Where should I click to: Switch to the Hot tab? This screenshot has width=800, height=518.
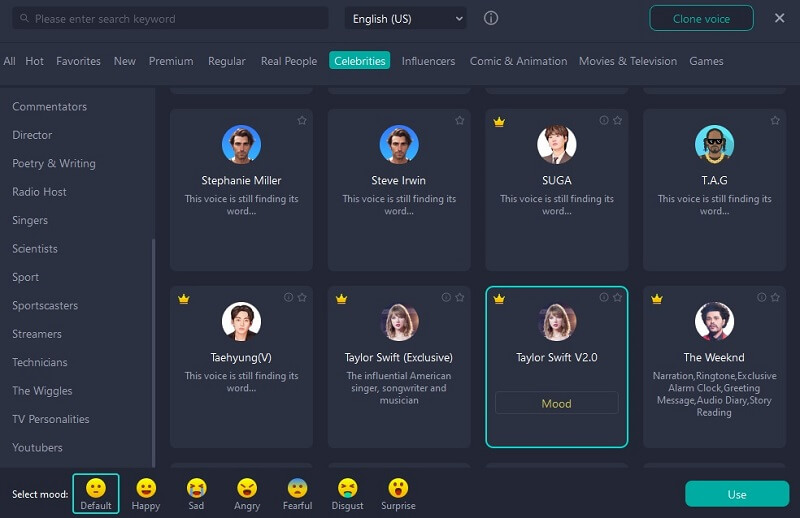coord(34,61)
